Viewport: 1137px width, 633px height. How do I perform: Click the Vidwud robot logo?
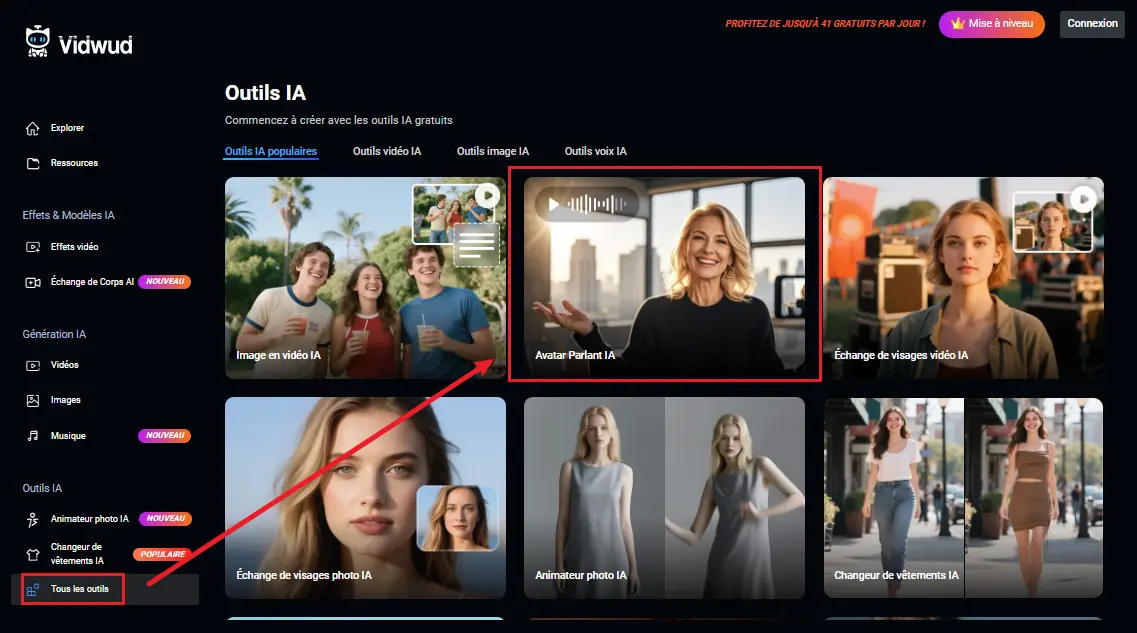point(38,41)
